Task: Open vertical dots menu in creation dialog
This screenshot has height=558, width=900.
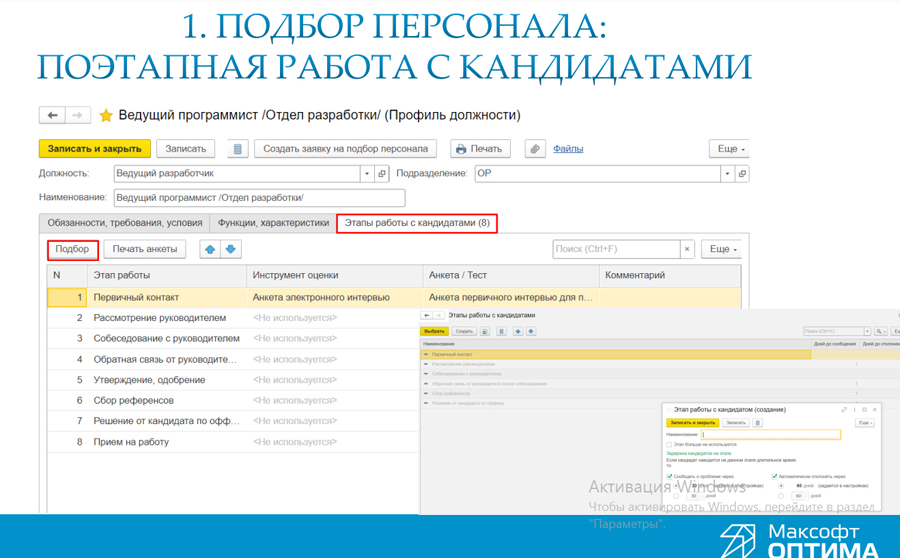Action: click(855, 410)
